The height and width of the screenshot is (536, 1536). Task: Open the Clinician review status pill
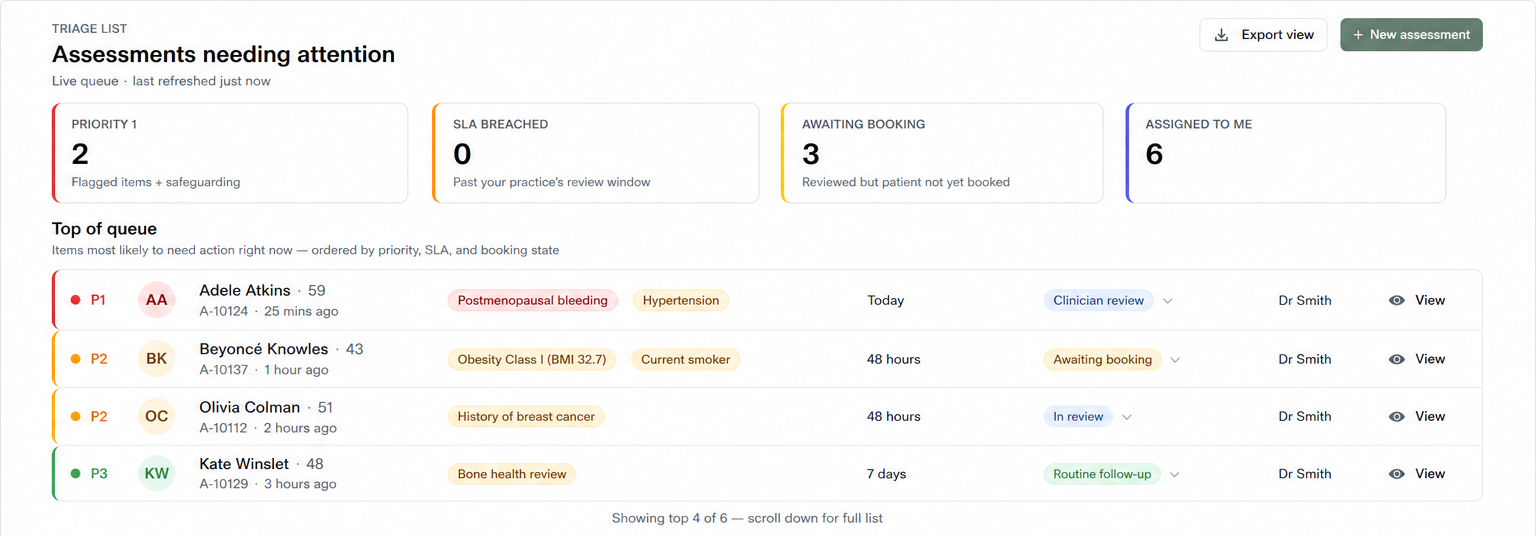[x=1098, y=300]
